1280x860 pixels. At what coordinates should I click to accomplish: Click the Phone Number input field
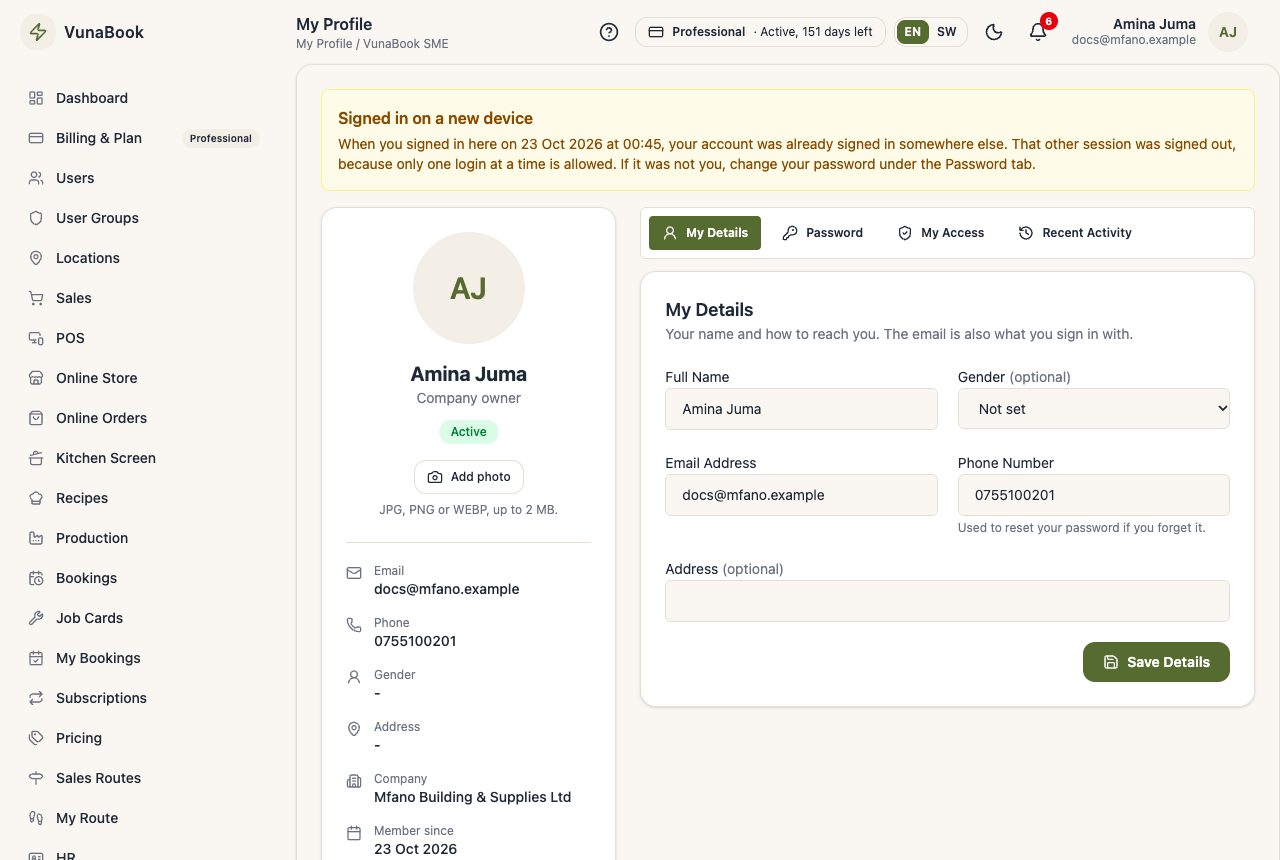click(x=1094, y=495)
